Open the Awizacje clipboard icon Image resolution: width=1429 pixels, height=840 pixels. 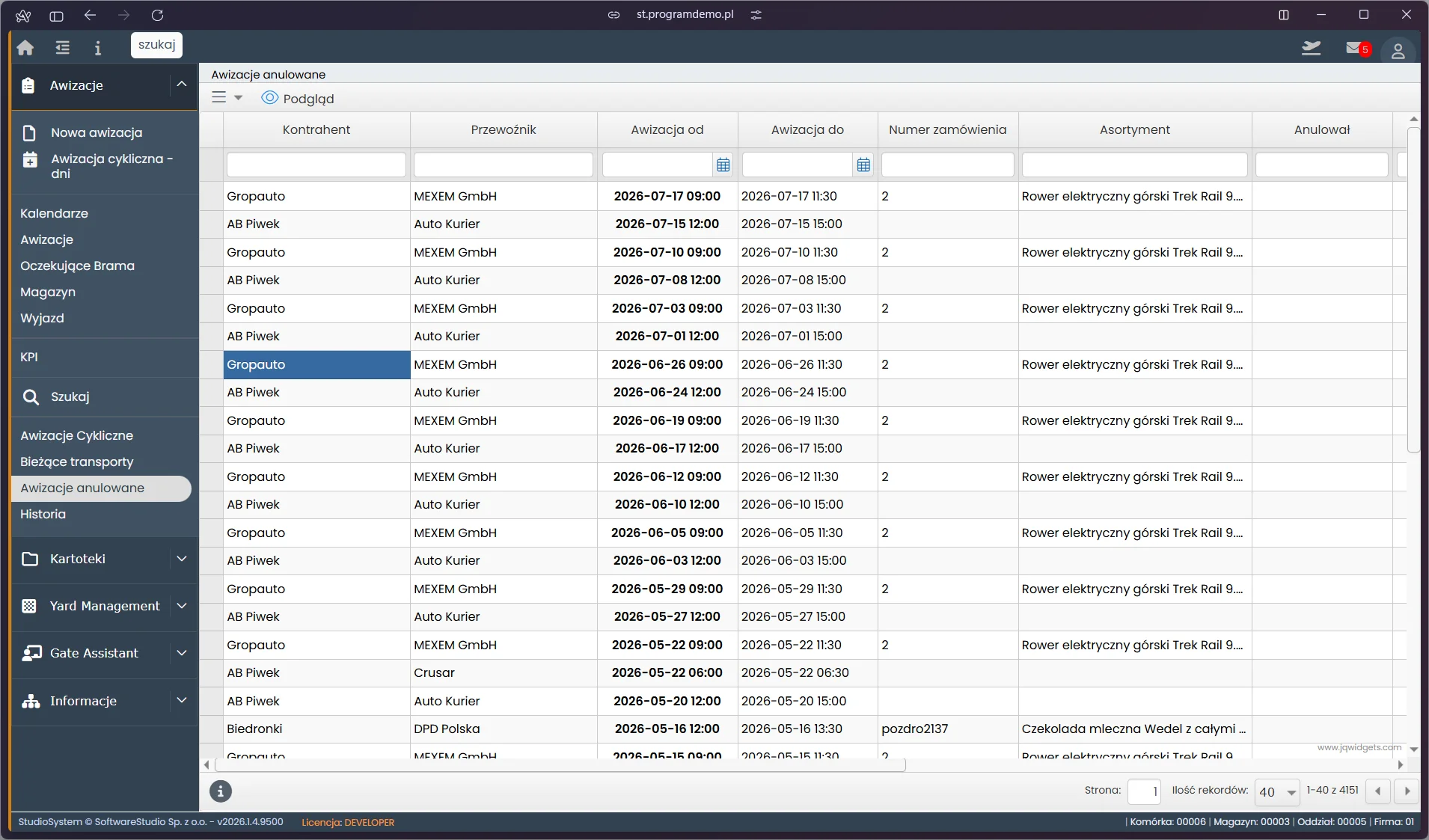(28, 85)
